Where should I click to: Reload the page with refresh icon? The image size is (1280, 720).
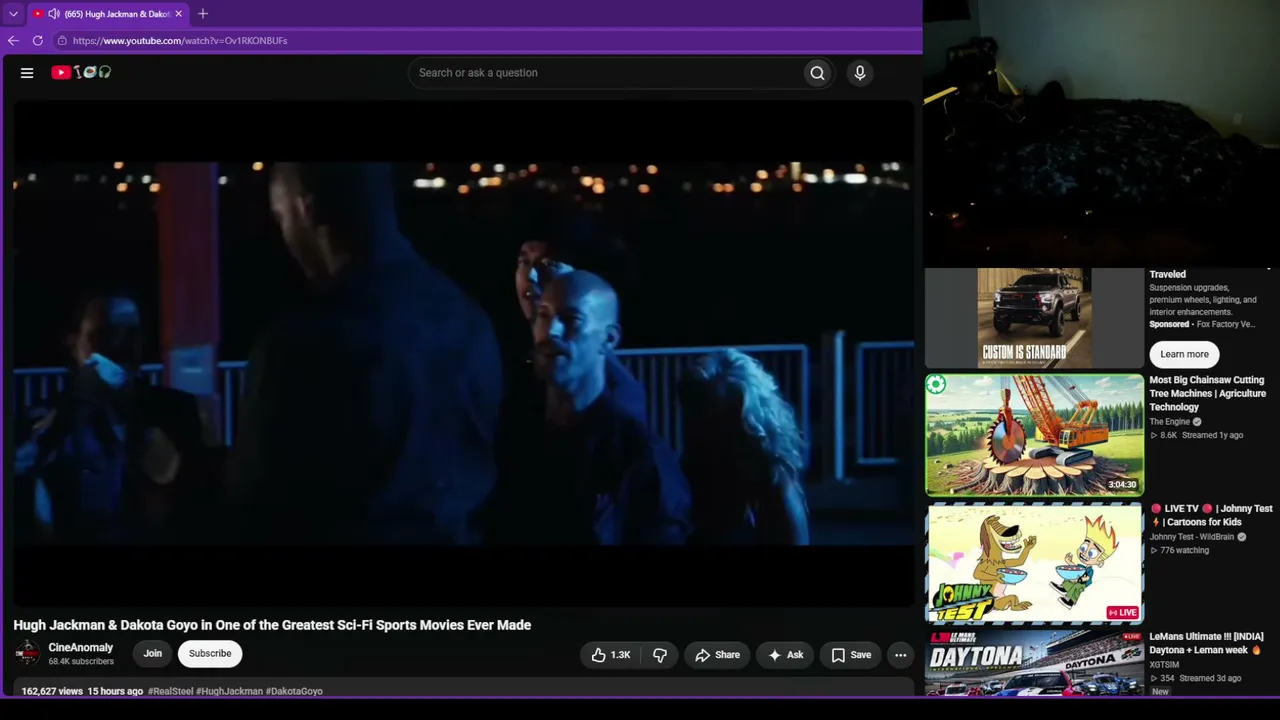[x=38, y=40]
